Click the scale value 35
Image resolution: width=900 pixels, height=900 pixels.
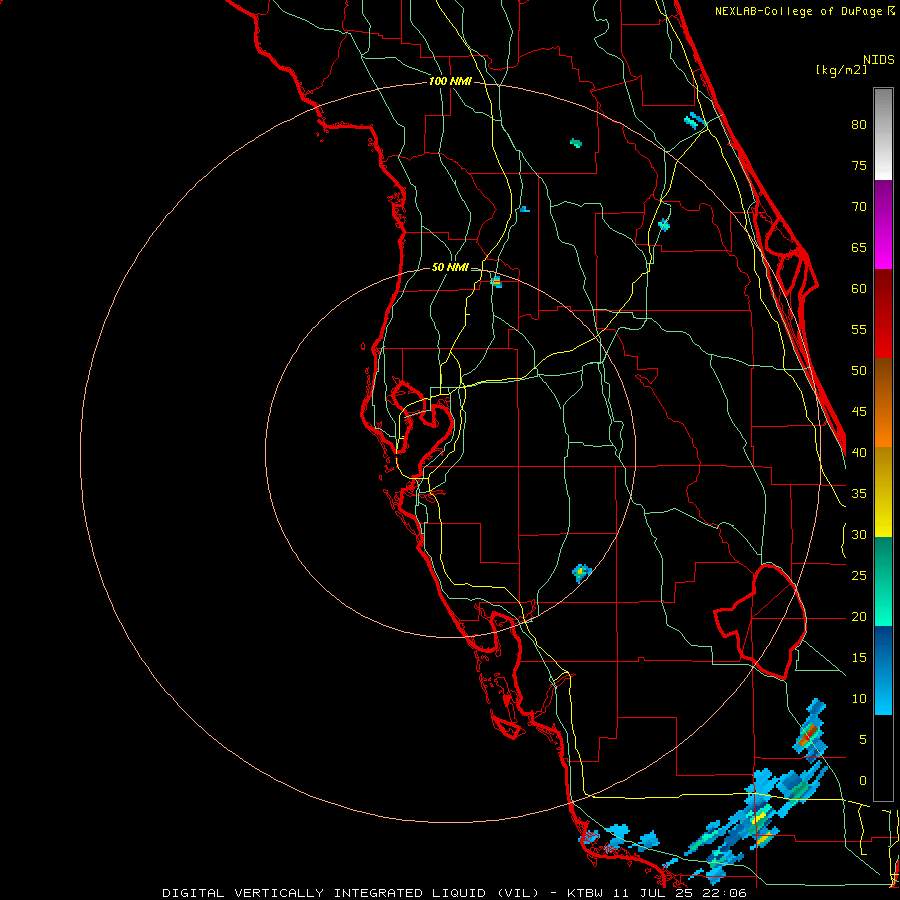coord(859,494)
